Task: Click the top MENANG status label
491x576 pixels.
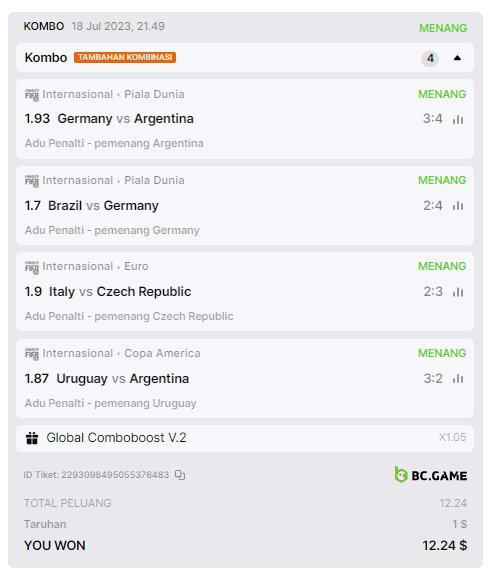Action: click(x=443, y=28)
